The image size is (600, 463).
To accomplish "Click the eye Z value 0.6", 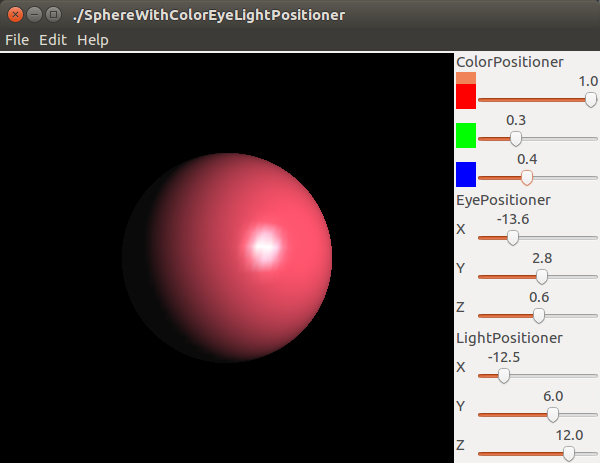I will [539, 297].
